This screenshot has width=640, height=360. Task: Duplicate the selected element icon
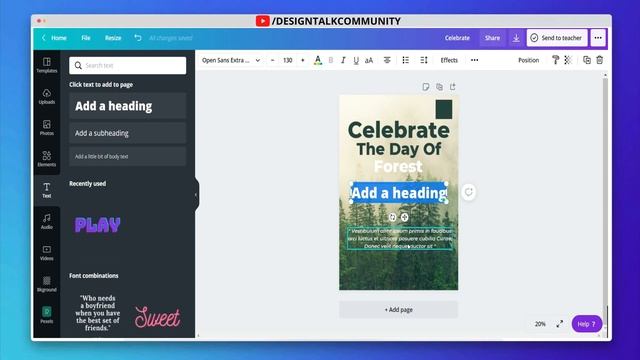[587, 60]
